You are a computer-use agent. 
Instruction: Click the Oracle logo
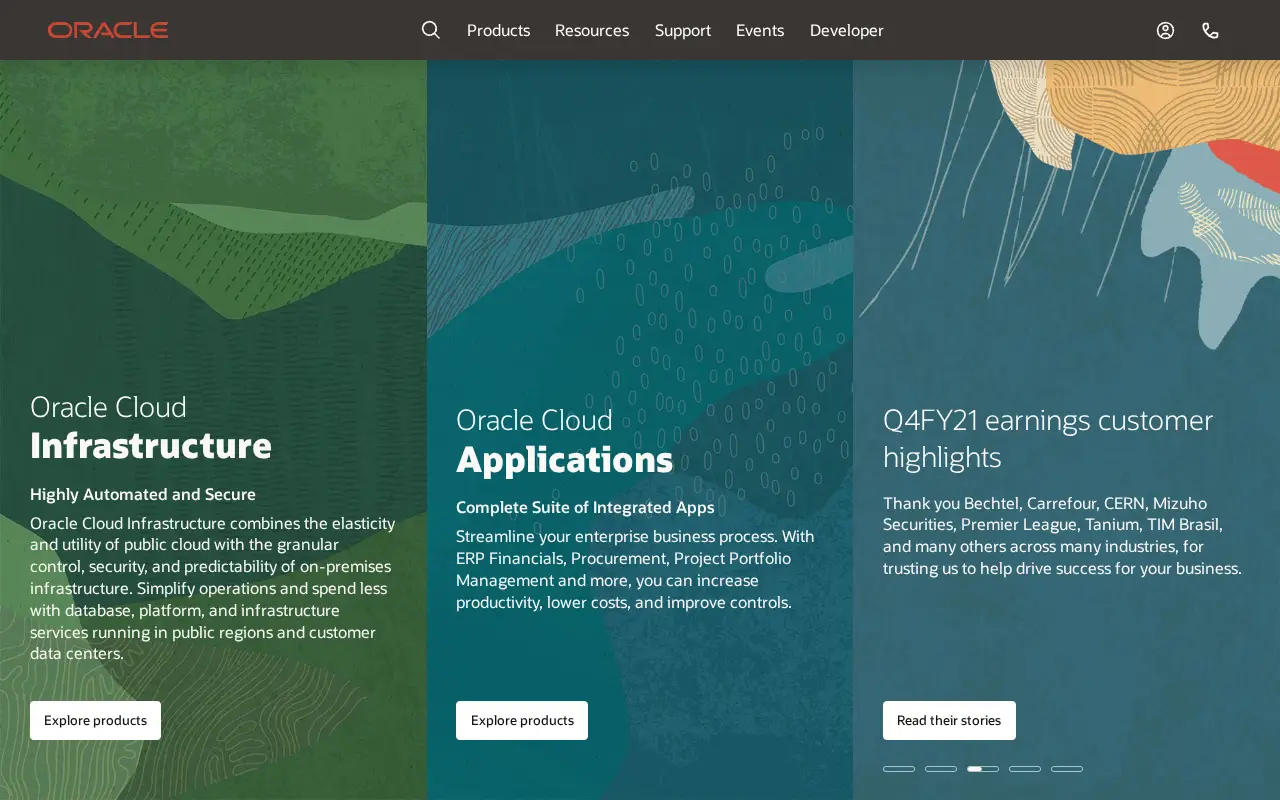(x=108, y=30)
